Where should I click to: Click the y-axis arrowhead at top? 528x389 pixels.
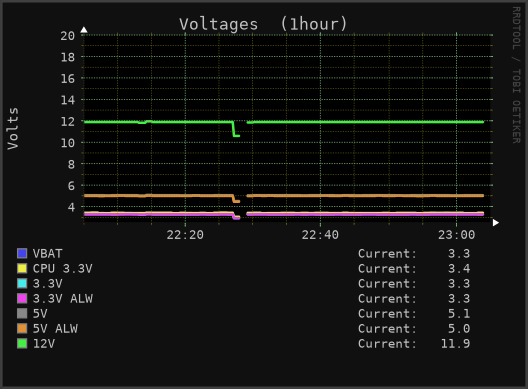[x=84, y=30]
